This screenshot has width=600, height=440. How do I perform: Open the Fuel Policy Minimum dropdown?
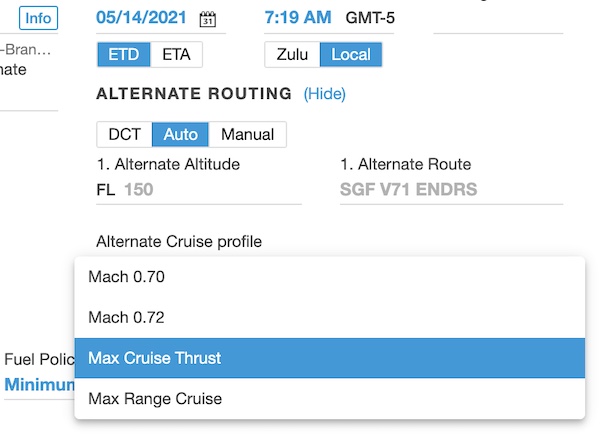tap(40, 385)
